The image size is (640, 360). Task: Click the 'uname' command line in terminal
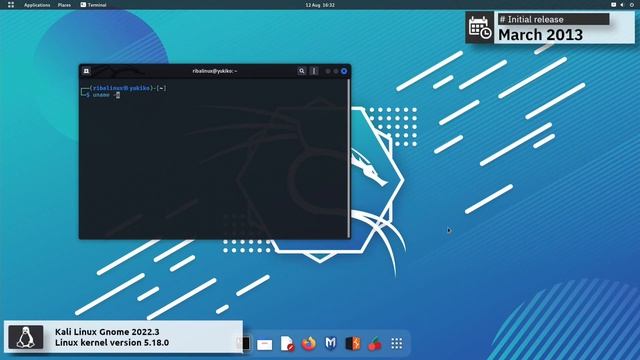coord(106,95)
